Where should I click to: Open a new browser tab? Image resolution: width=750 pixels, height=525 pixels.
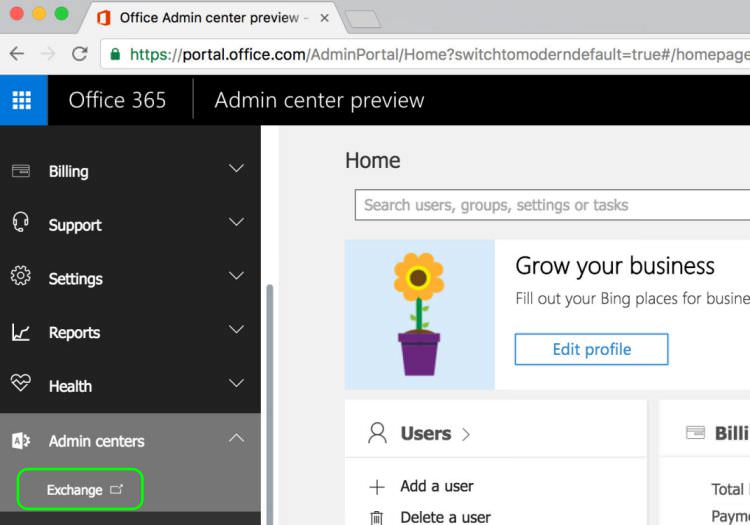[x=363, y=19]
